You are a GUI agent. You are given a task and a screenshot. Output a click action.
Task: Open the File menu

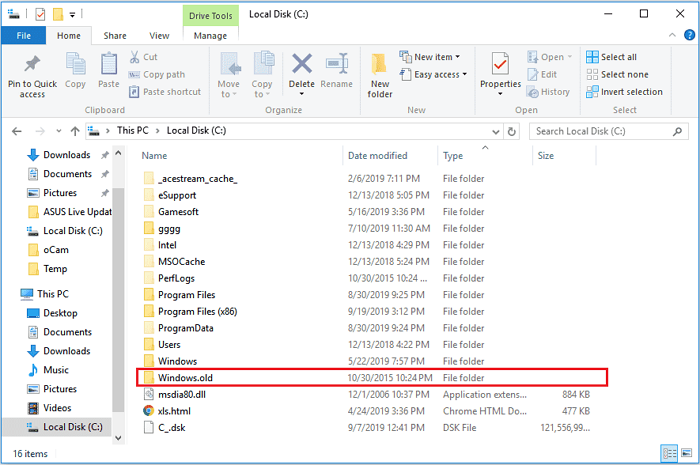[22, 36]
